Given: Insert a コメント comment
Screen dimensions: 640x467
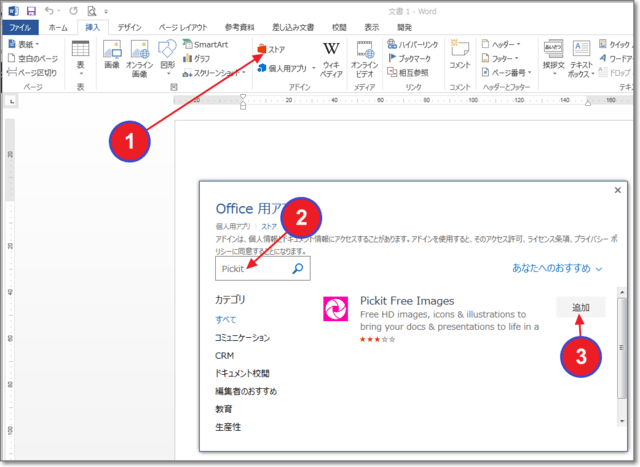Looking at the screenshot, I should 459,54.
